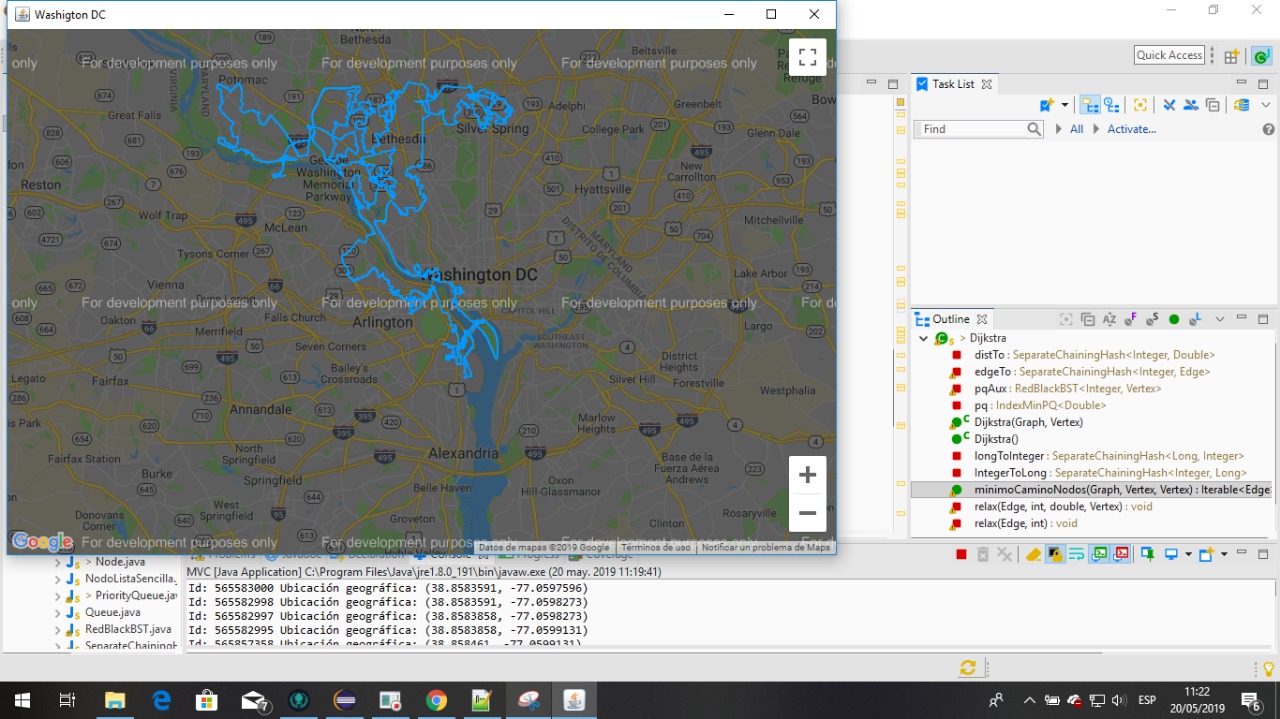Toggle word wrap in the console
This screenshot has width=1280, height=719.
click(x=1077, y=554)
